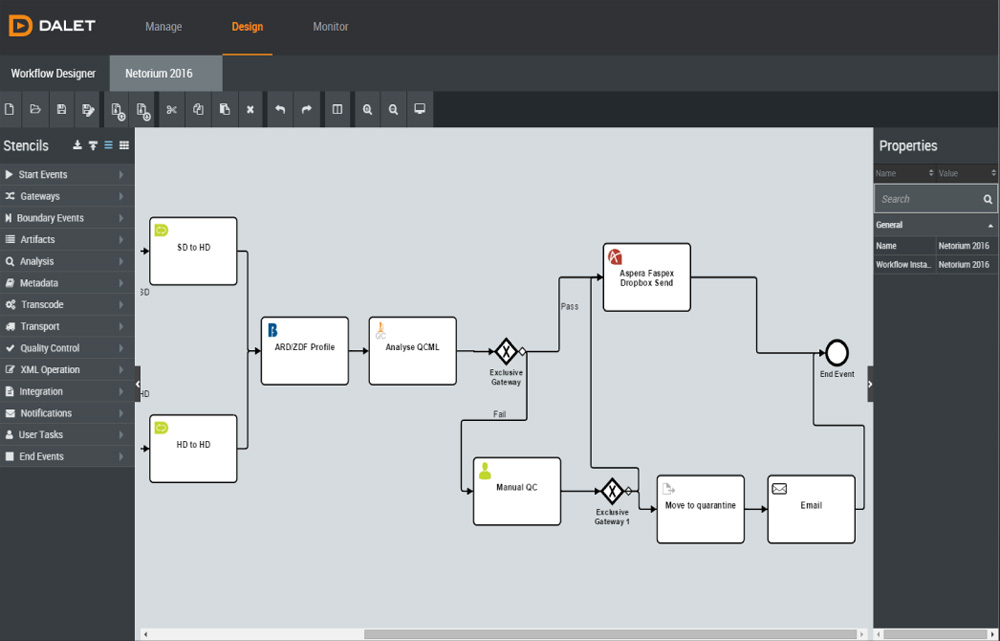Sort properties by the Value column
1000x641 pixels.
click(967, 173)
